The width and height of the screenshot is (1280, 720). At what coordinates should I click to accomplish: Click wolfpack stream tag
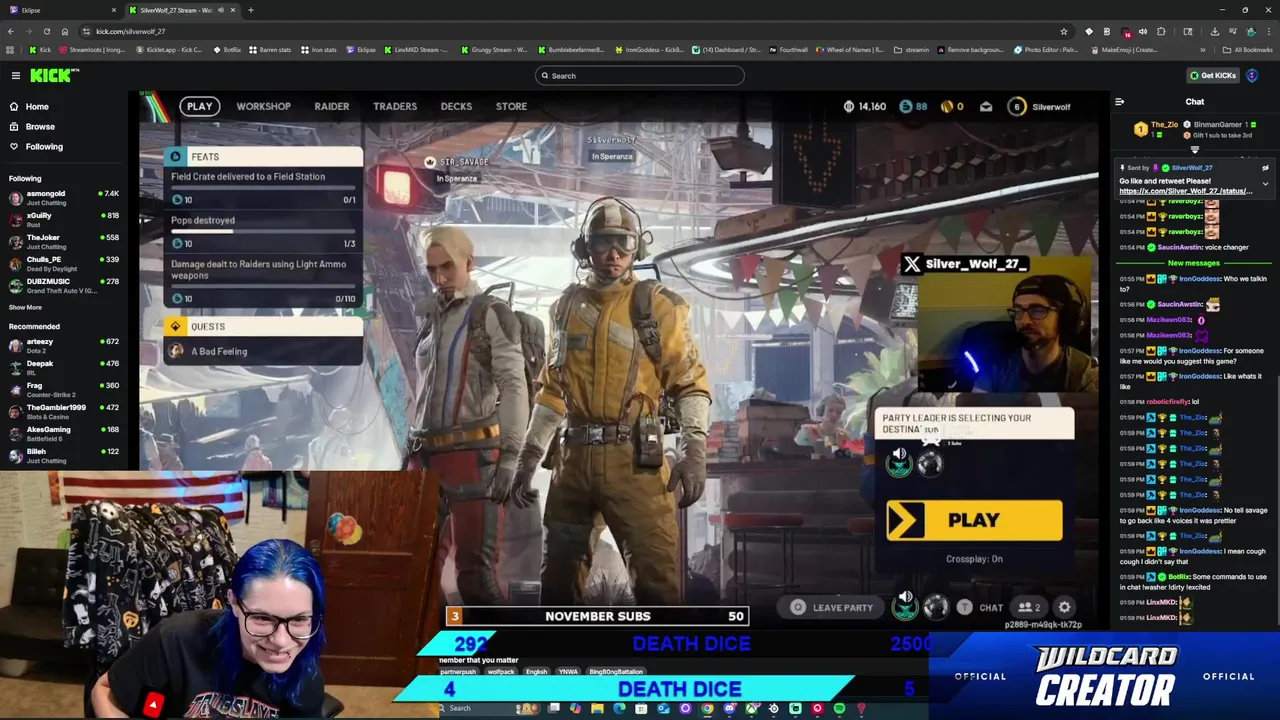501,672
